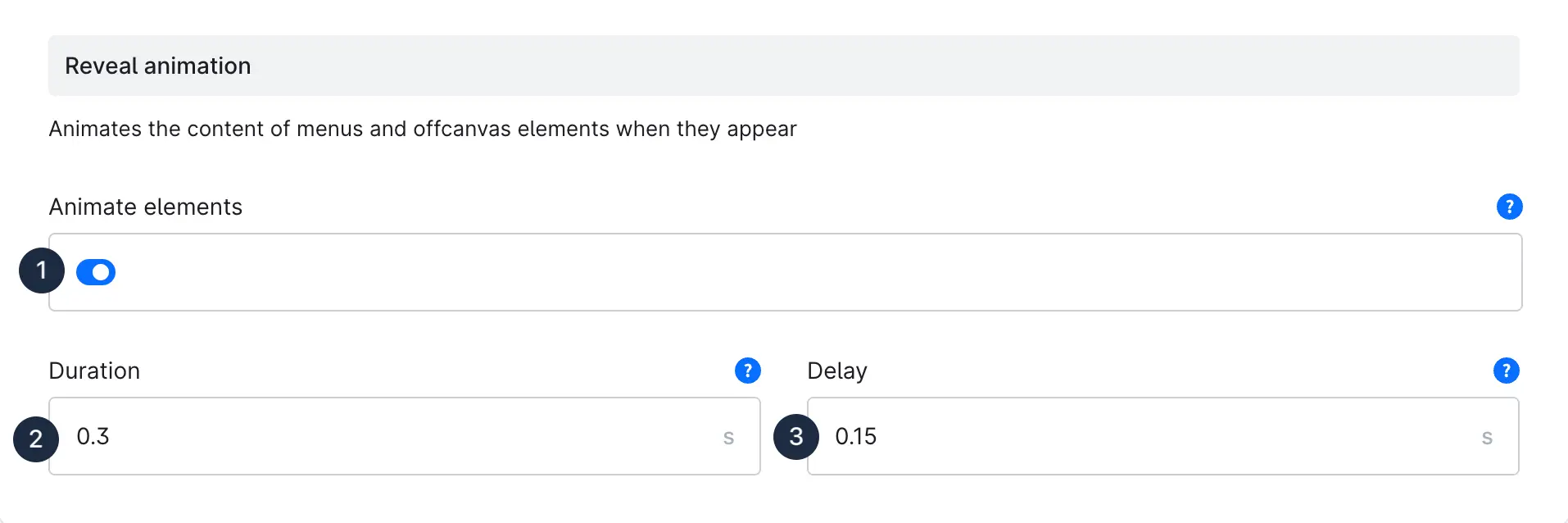Click the Duration label text
The image size is (1568, 523).
[94, 371]
